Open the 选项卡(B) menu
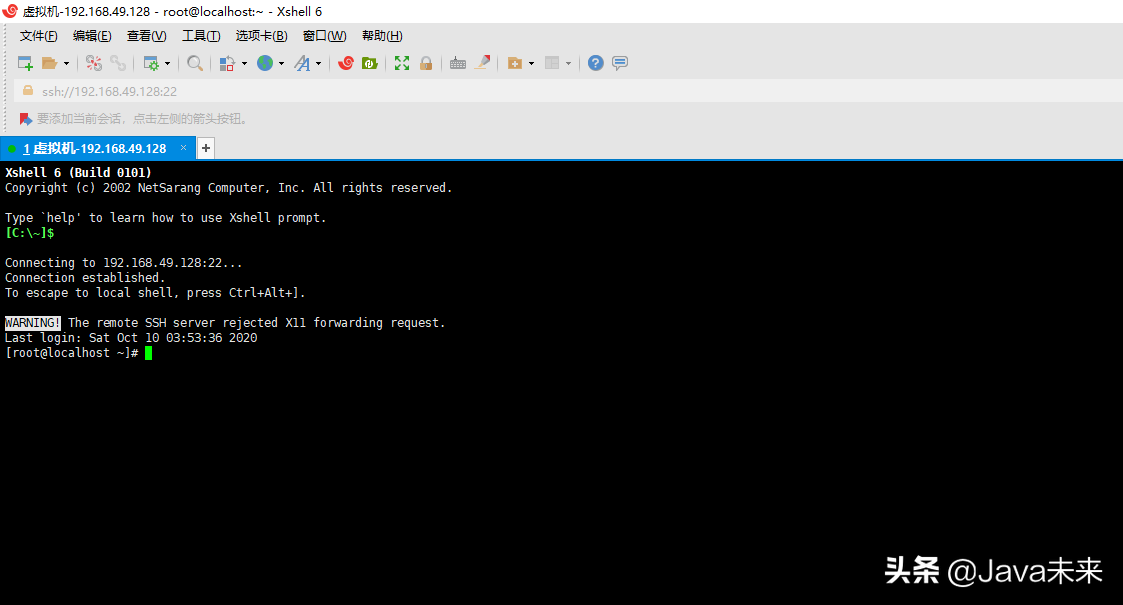The image size is (1123, 605). point(261,36)
